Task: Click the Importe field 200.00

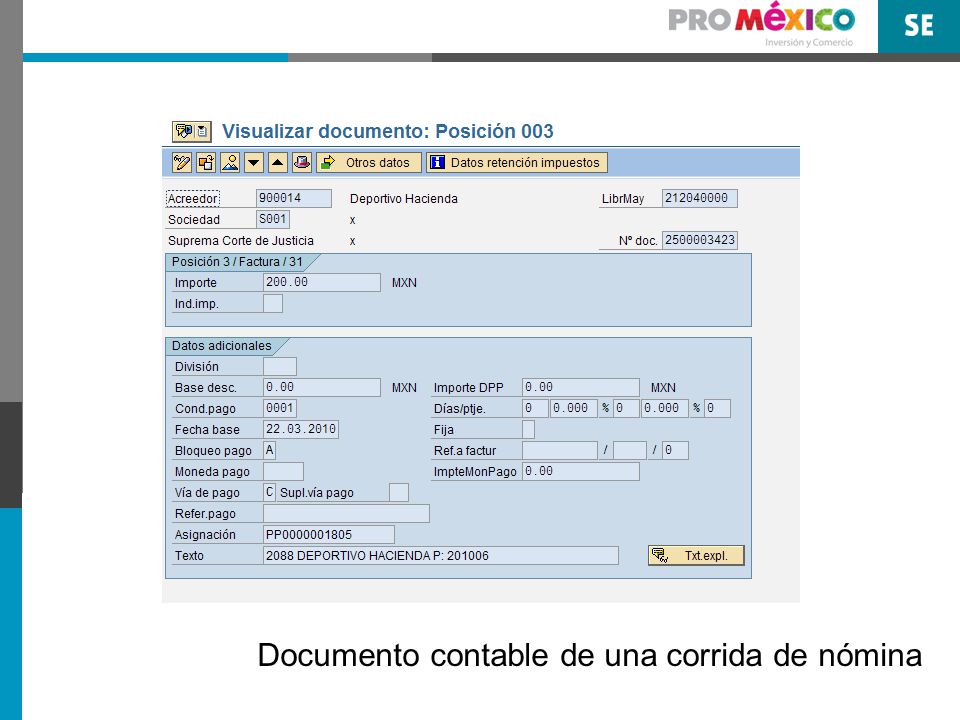Action: (x=322, y=282)
